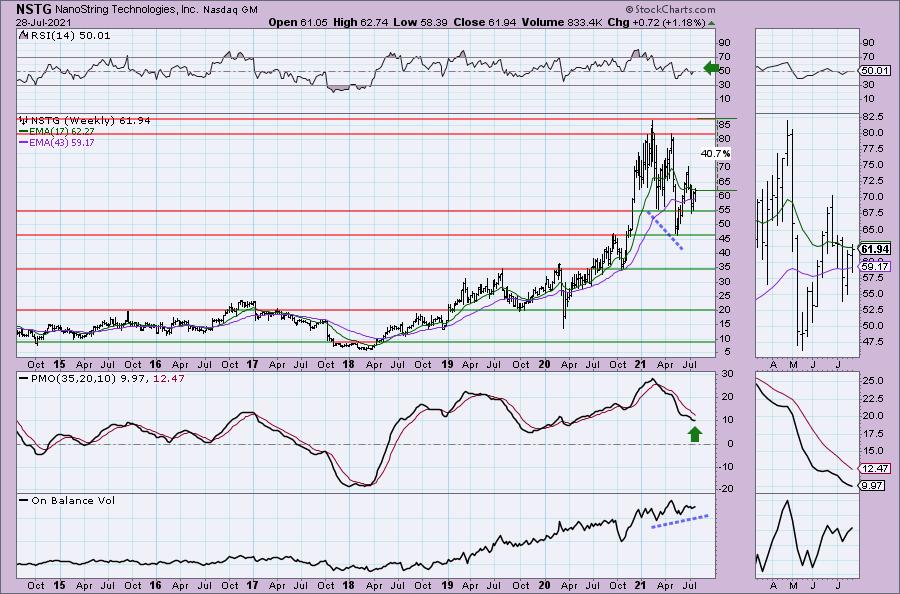Click the Nasdaq GM exchange label
This screenshot has height=594, width=900.
pyautogui.click(x=232, y=10)
